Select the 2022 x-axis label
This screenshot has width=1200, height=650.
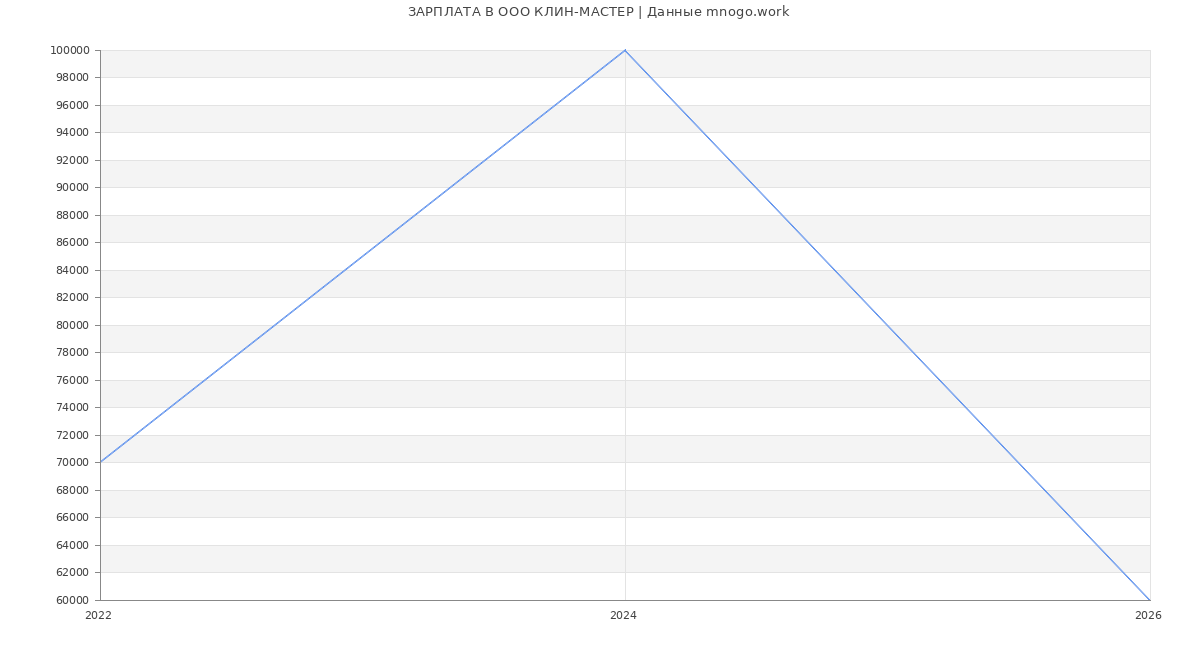coord(99,616)
